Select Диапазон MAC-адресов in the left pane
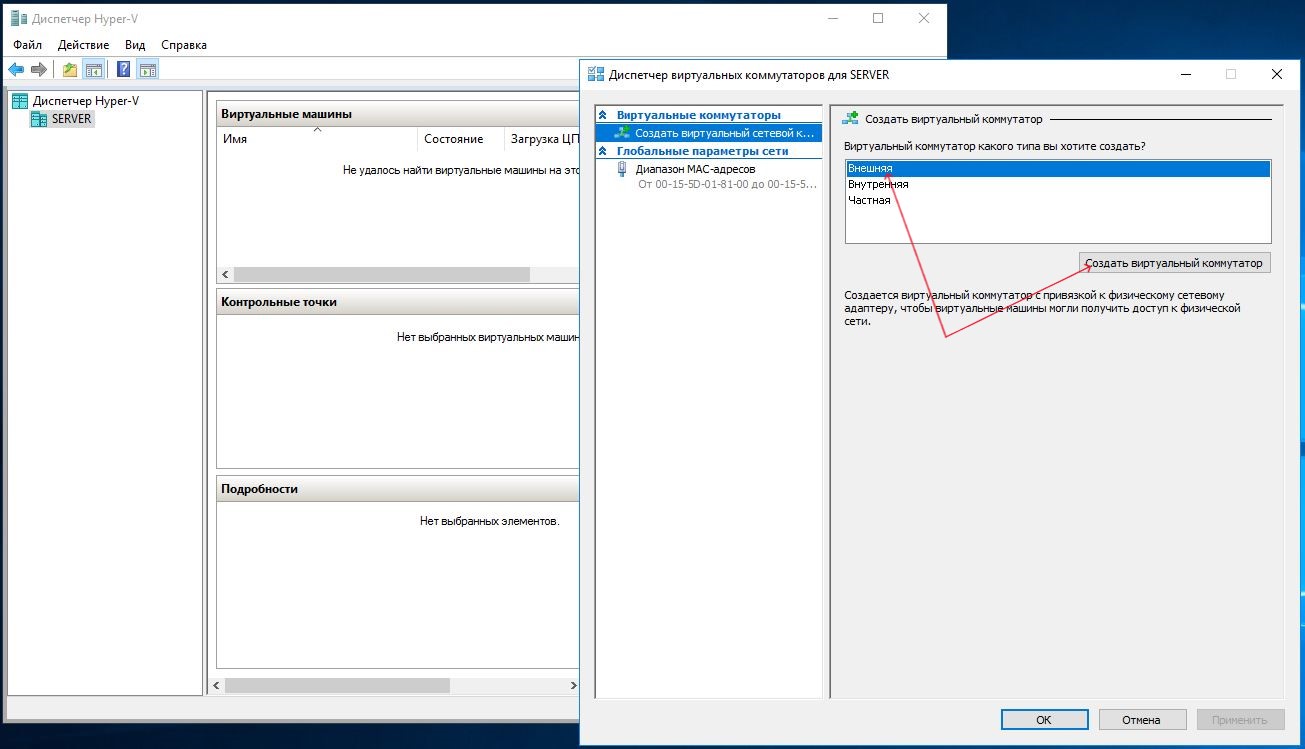The image size is (1305, 749). tap(695, 169)
